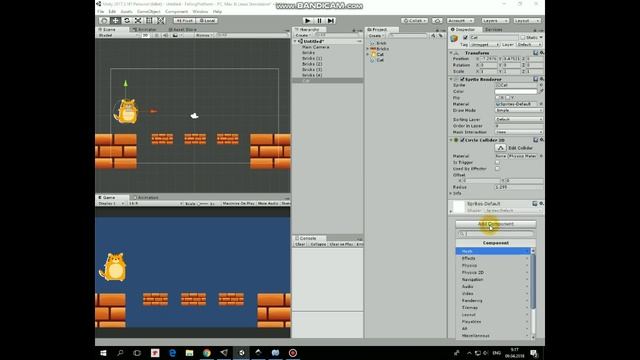Toggle Mute Audio in Game view

[268, 203]
